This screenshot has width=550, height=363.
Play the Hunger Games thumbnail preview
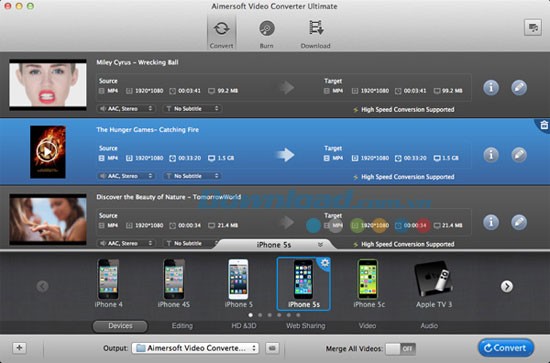[x=47, y=152]
